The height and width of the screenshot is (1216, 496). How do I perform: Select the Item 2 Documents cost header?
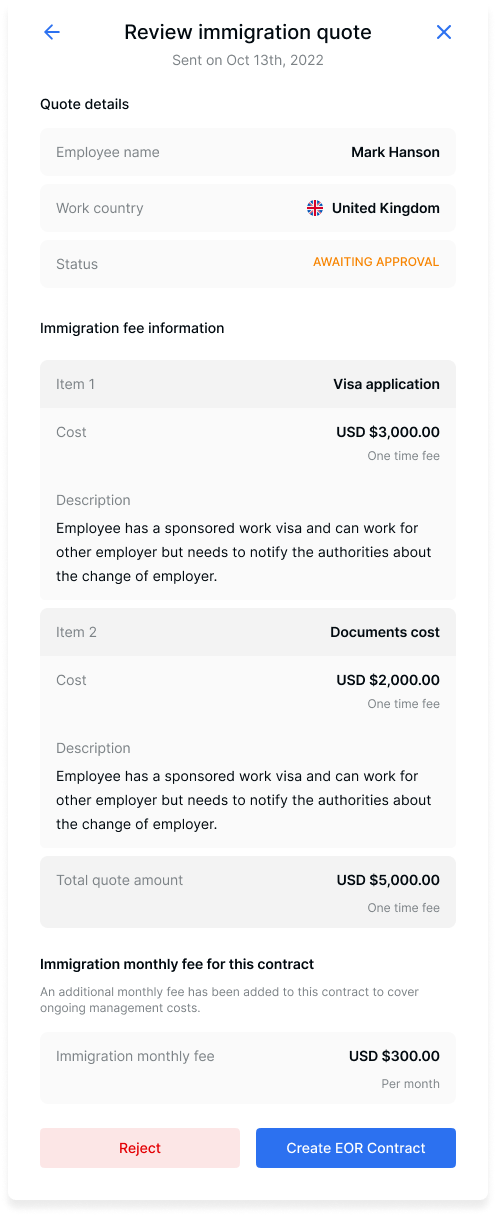(x=248, y=632)
